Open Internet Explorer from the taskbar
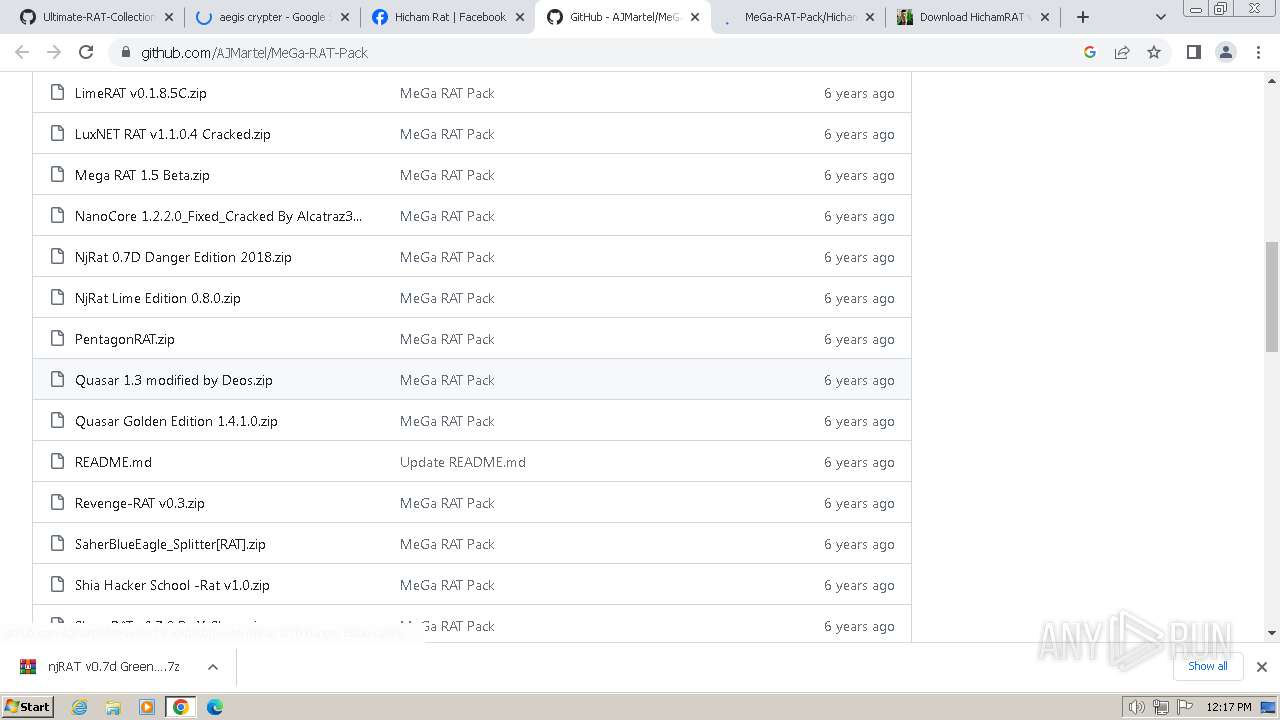This screenshot has width=1280, height=720. coord(80,707)
